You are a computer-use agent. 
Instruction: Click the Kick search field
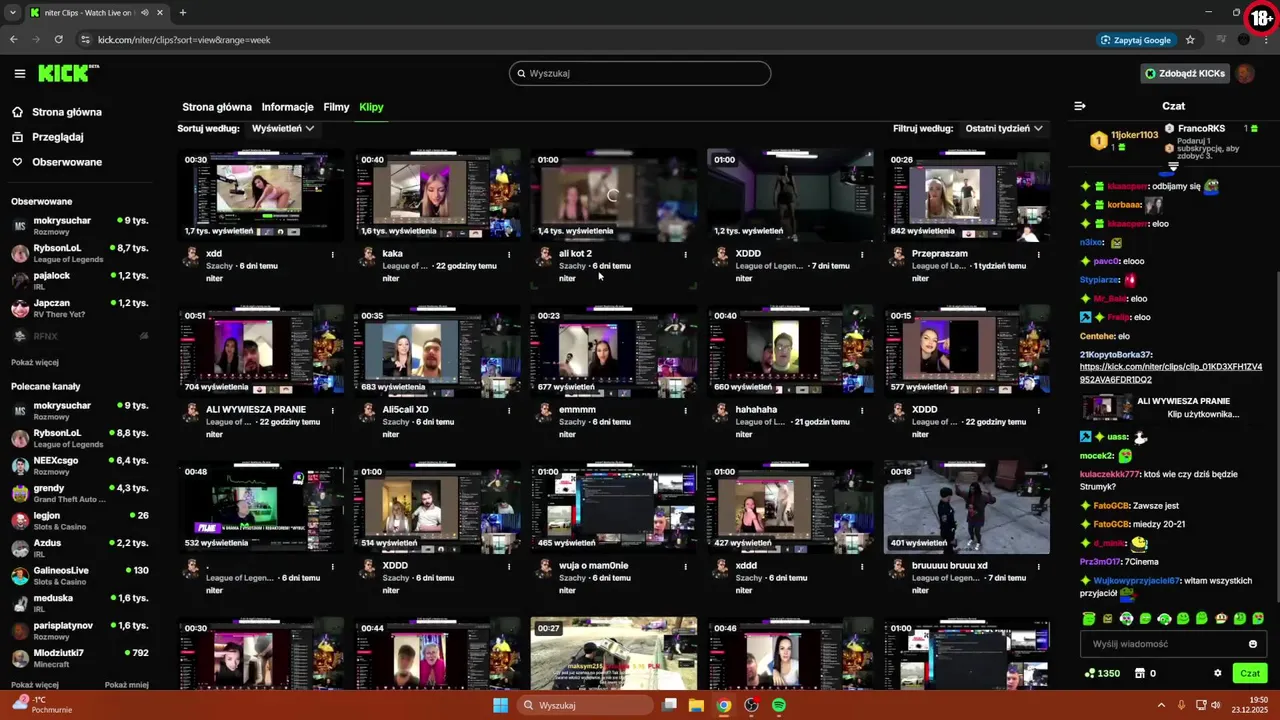[x=640, y=73]
